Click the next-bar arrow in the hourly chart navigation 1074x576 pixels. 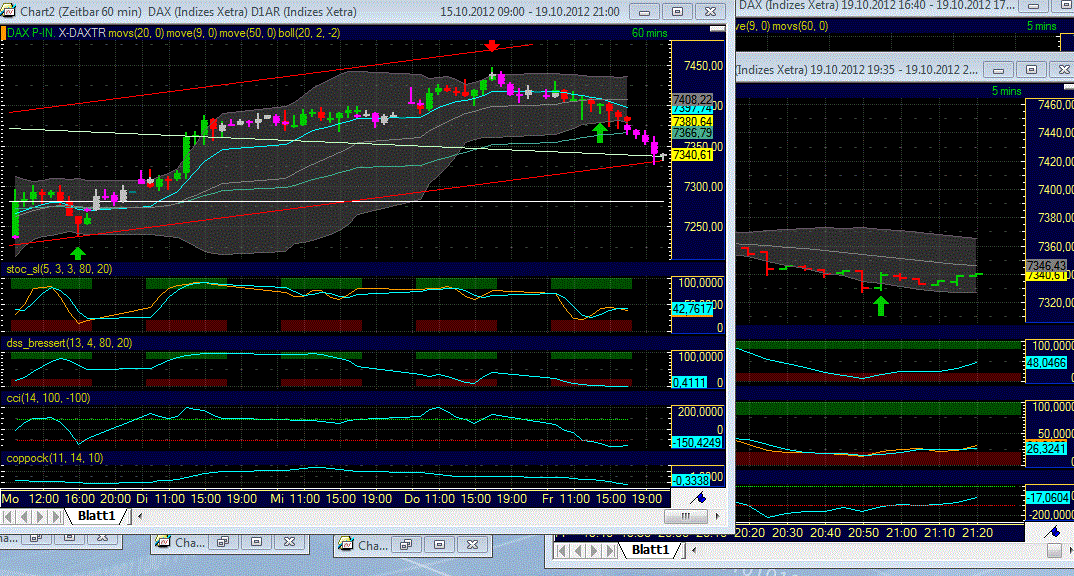click(39, 517)
